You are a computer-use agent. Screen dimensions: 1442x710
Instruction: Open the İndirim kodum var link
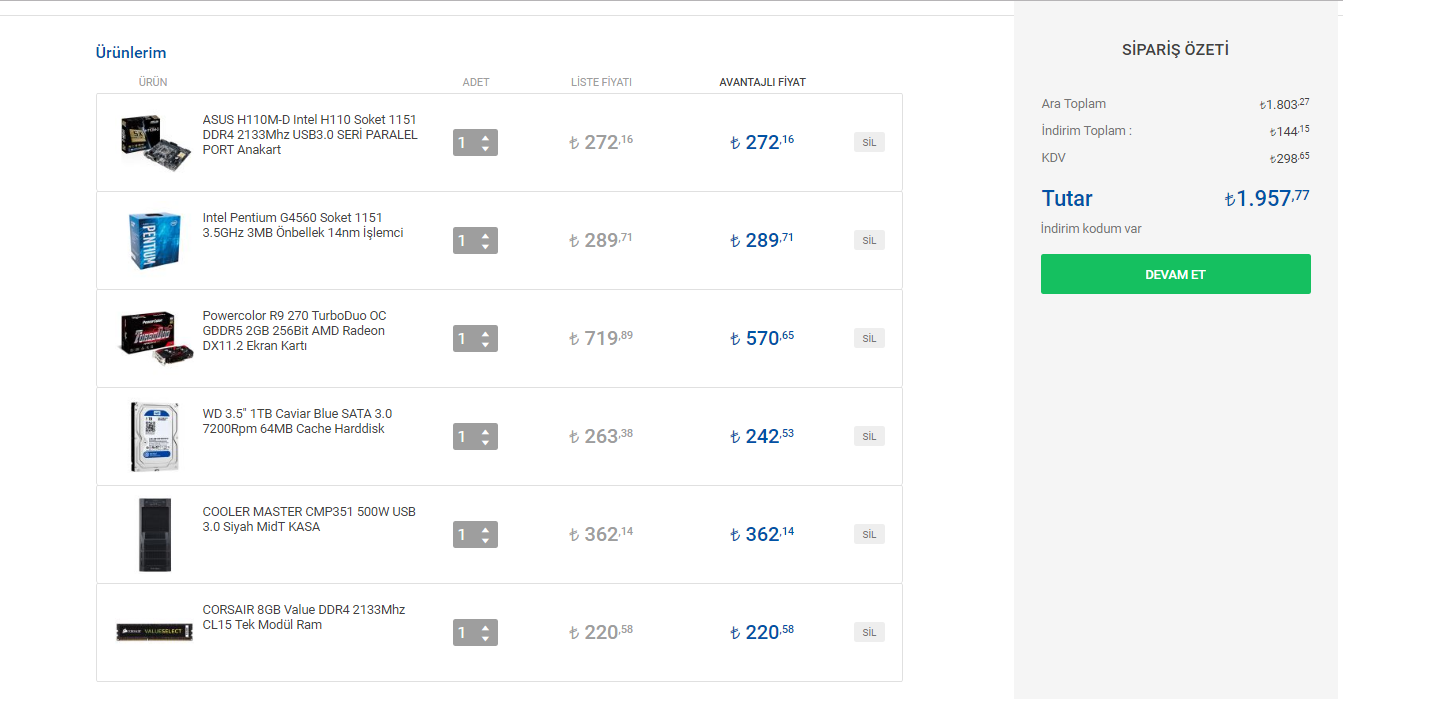[1091, 229]
